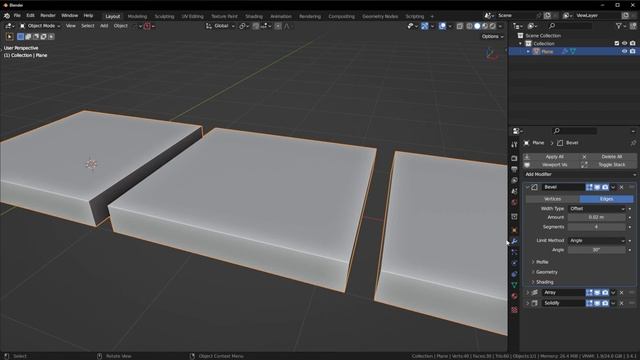Expand the Array modifier panel
The width and height of the screenshot is (640, 360).
527,293
